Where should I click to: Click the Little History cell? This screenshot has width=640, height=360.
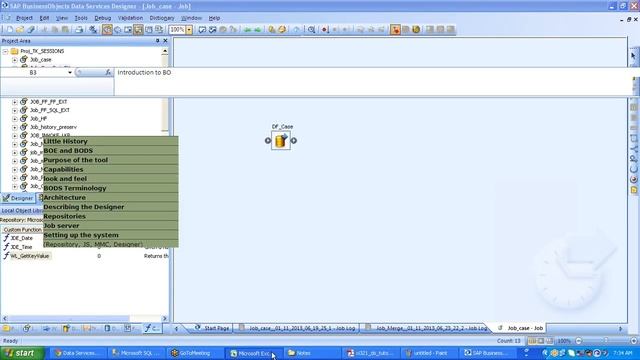coord(111,141)
